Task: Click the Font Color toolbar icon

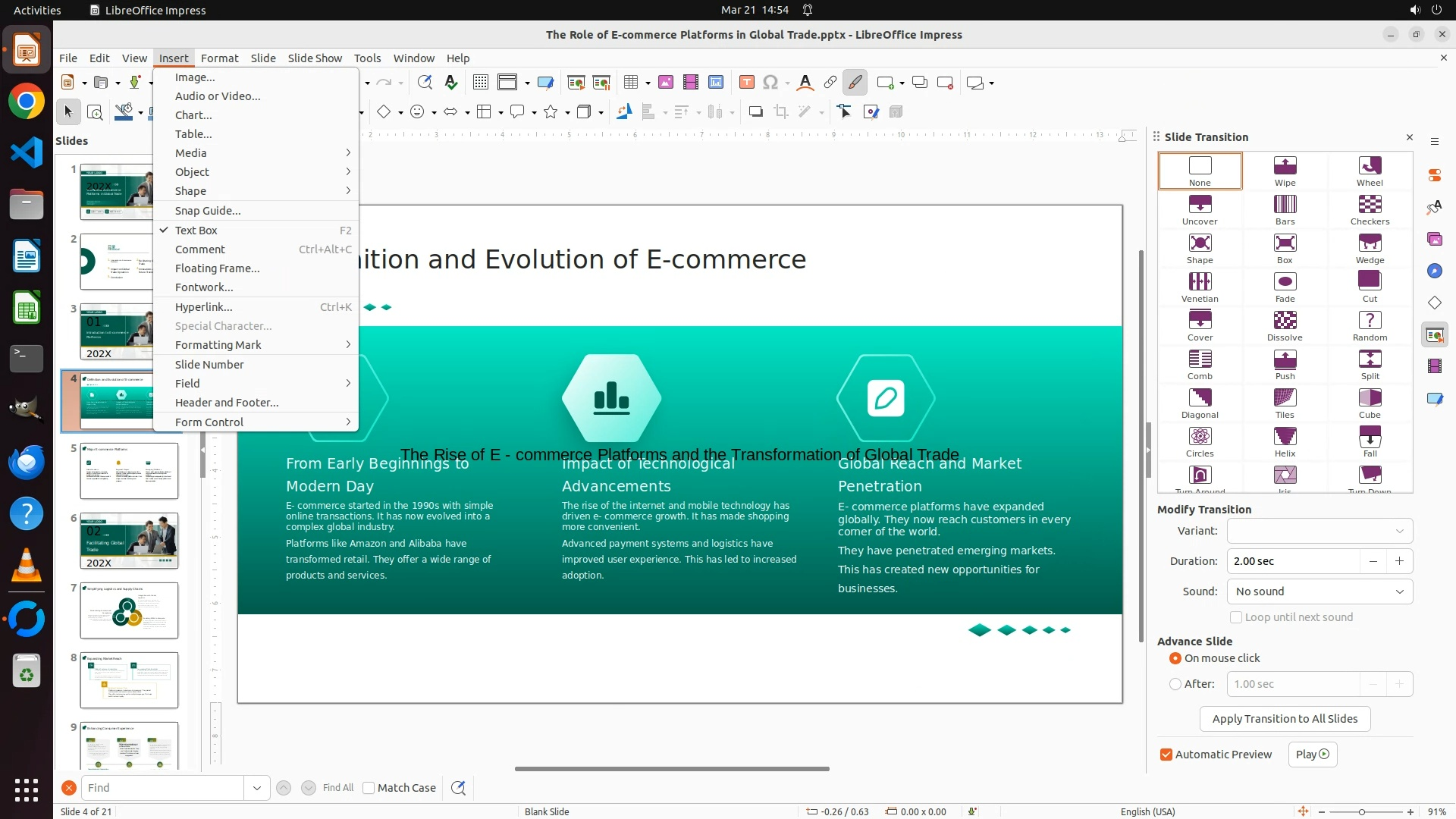Action: click(x=805, y=83)
